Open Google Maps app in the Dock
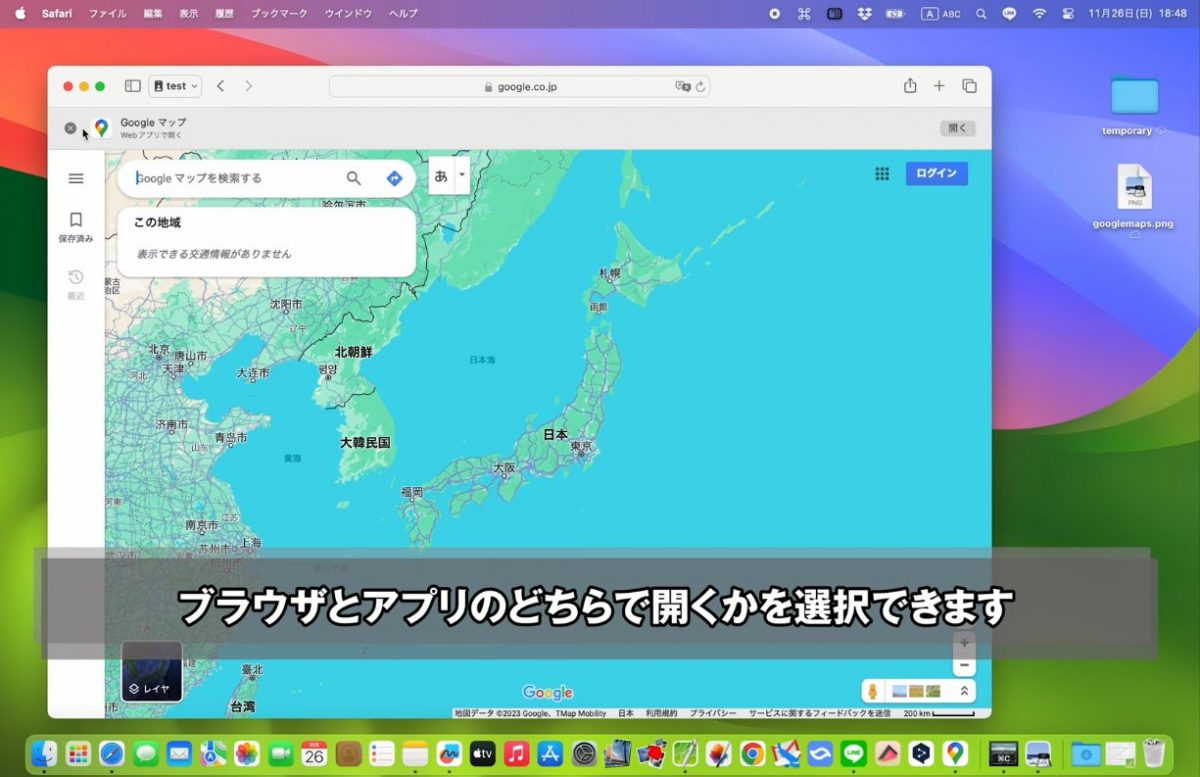This screenshot has height=777, width=1200. click(x=955, y=753)
